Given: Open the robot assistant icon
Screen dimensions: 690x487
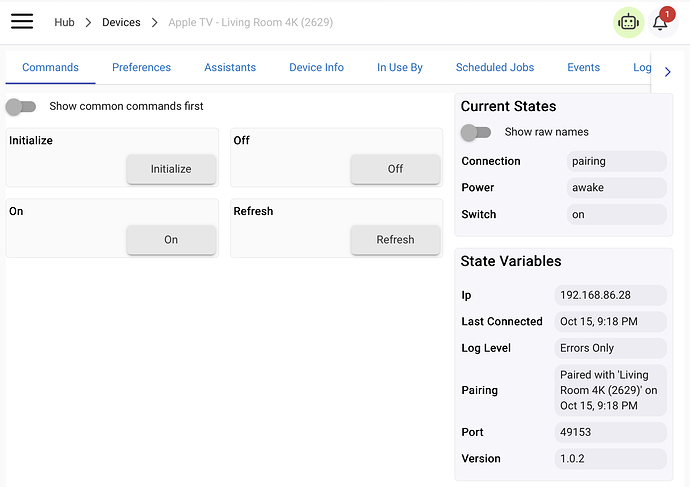Looking at the screenshot, I should click(x=628, y=22).
